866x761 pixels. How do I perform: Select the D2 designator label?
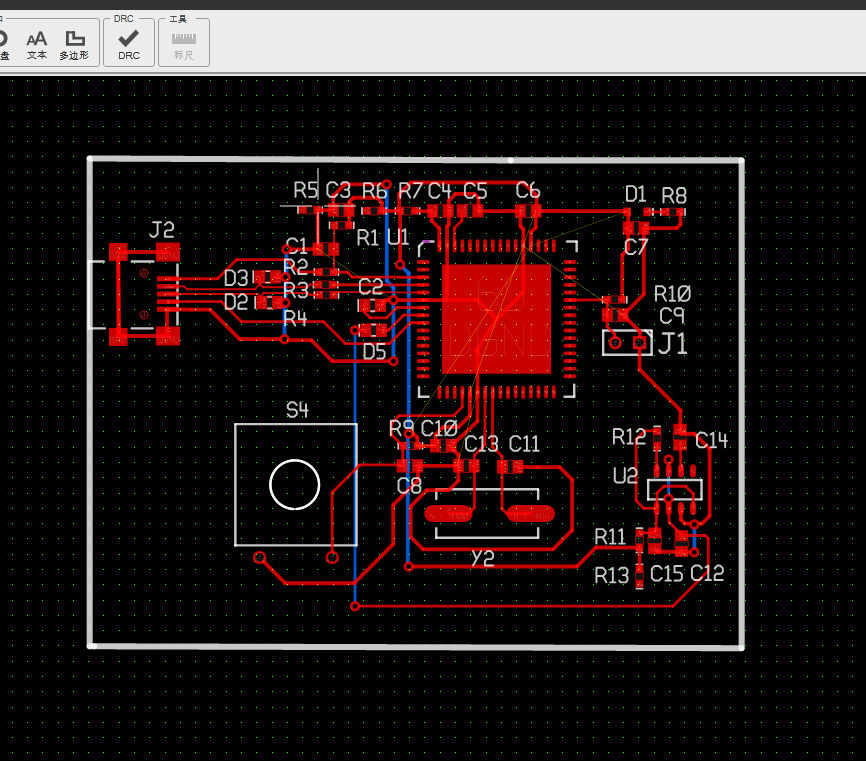pos(236,302)
